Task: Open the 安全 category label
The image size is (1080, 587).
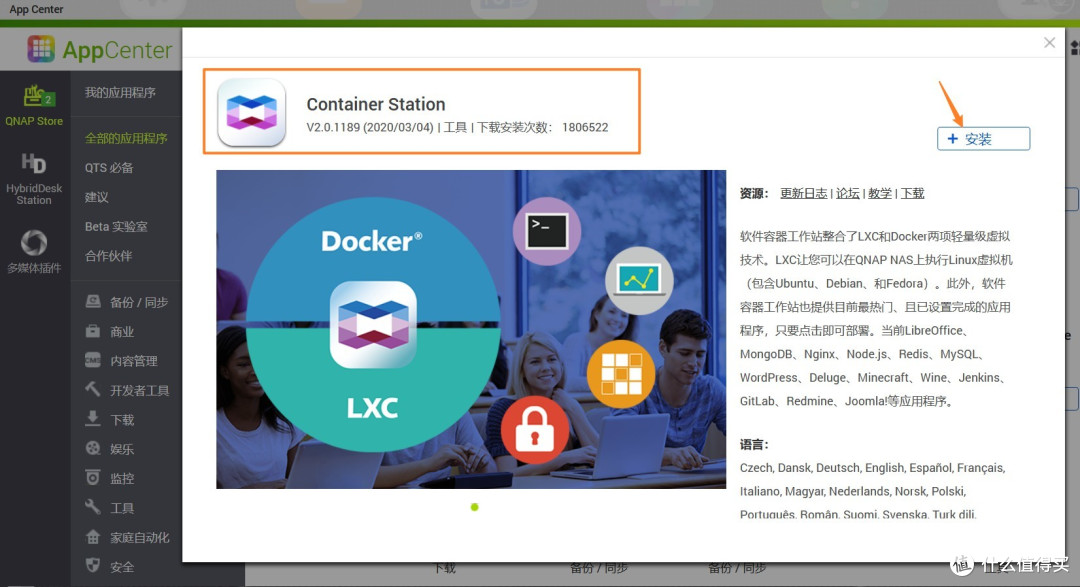Action: (x=122, y=567)
